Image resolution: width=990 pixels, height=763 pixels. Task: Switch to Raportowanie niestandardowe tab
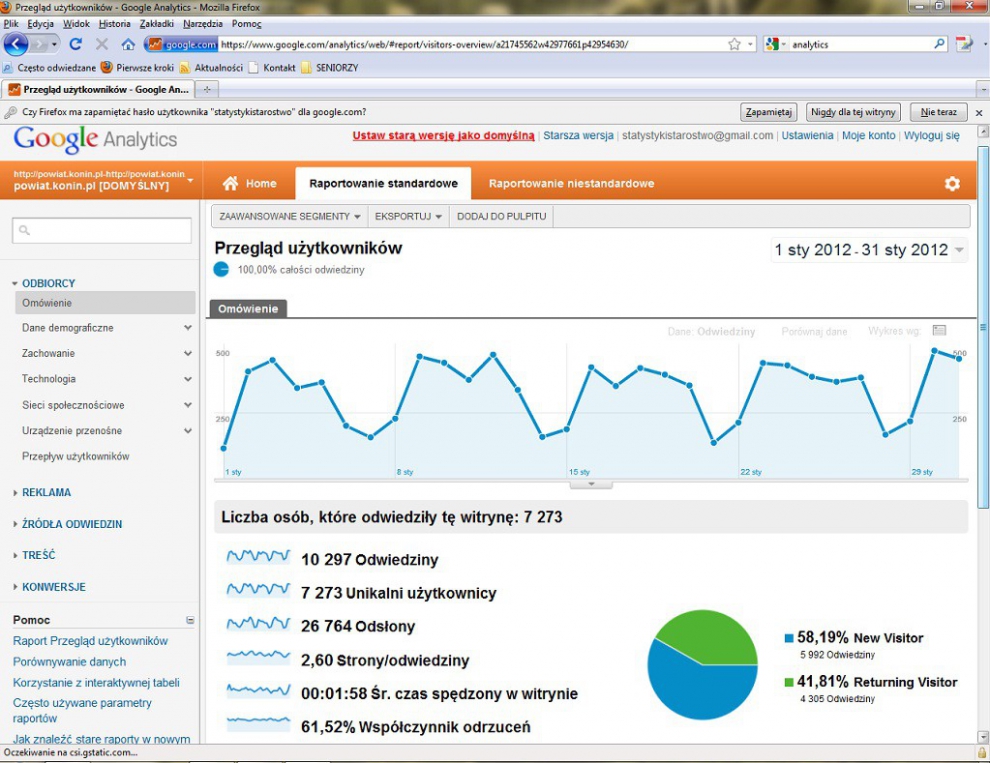tap(571, 184)
